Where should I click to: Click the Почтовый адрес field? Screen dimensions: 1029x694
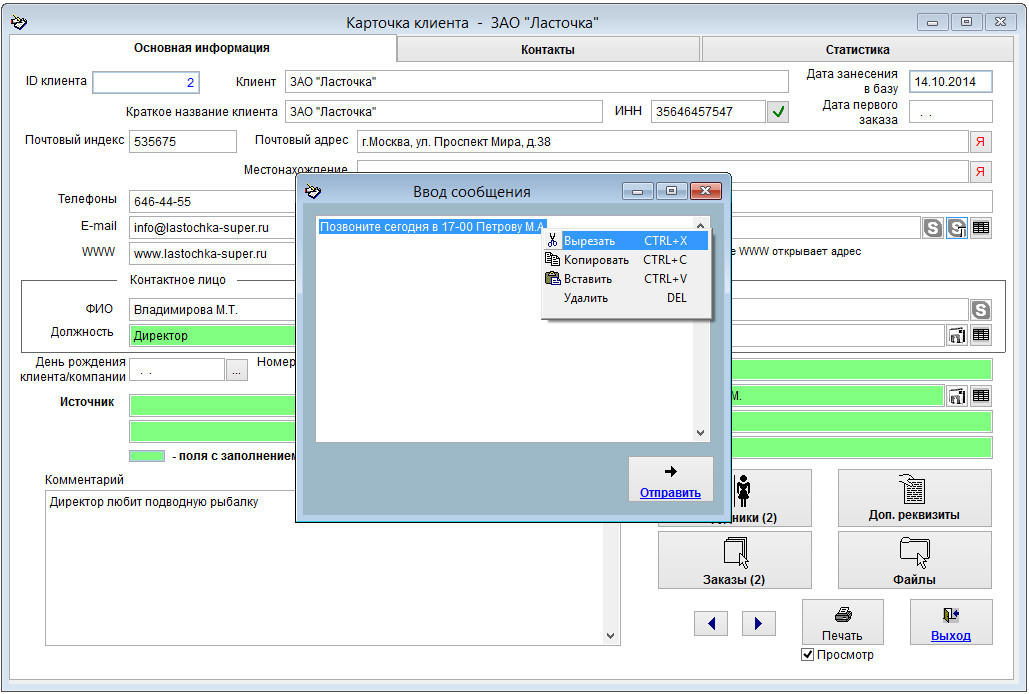pos(663,142)
